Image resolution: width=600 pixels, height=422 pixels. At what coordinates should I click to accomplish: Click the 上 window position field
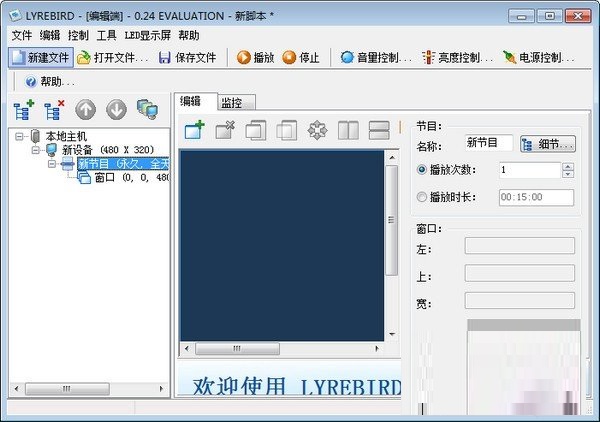pos(520,273)
